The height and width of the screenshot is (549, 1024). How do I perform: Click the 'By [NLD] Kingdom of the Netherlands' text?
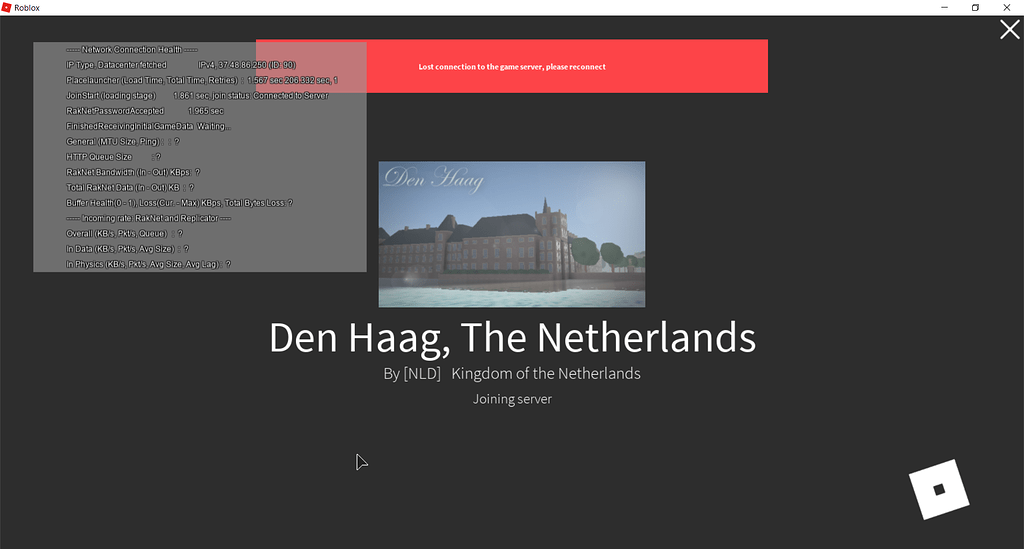512,373
